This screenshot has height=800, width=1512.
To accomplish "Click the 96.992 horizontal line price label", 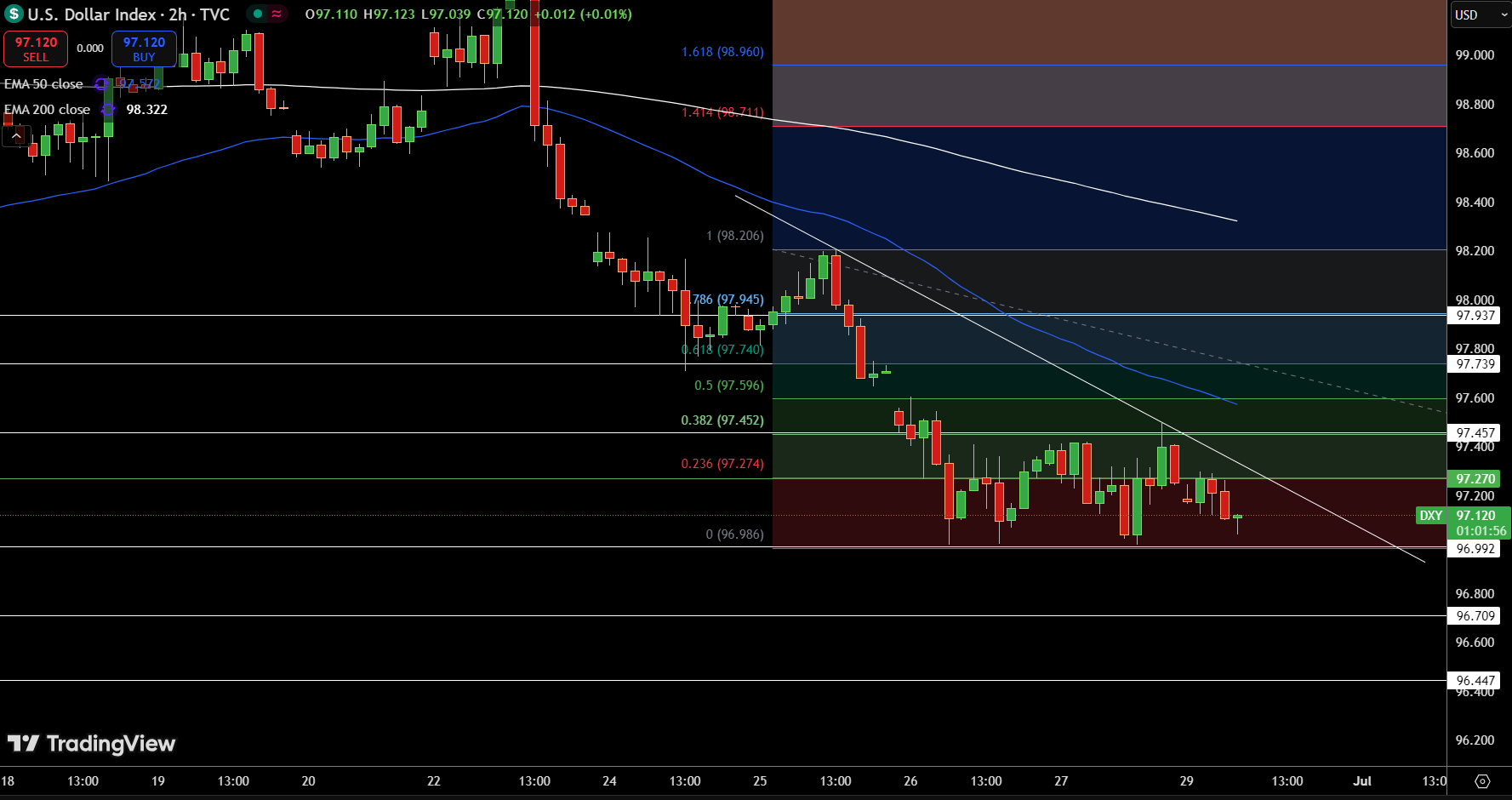I will pos(1475,549).
